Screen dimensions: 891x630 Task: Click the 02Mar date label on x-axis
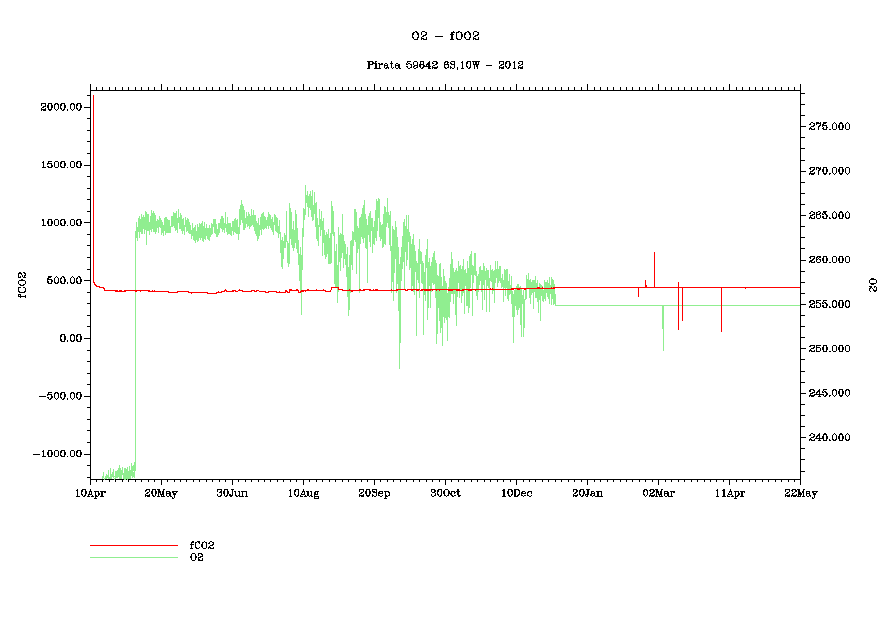(x=658, y=493)
